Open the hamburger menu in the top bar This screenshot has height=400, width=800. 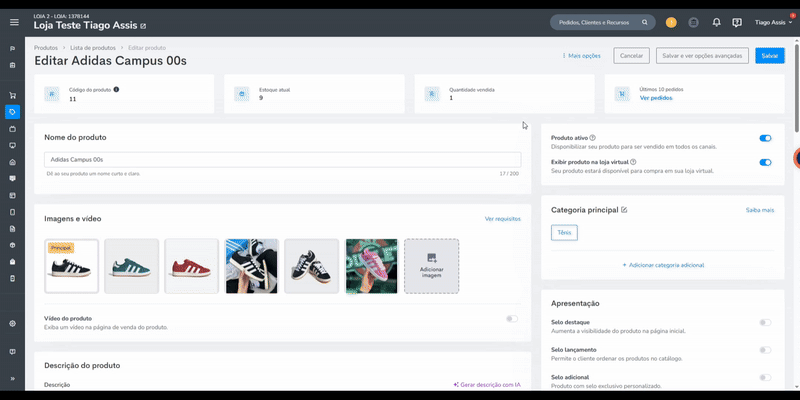point(14,22)
